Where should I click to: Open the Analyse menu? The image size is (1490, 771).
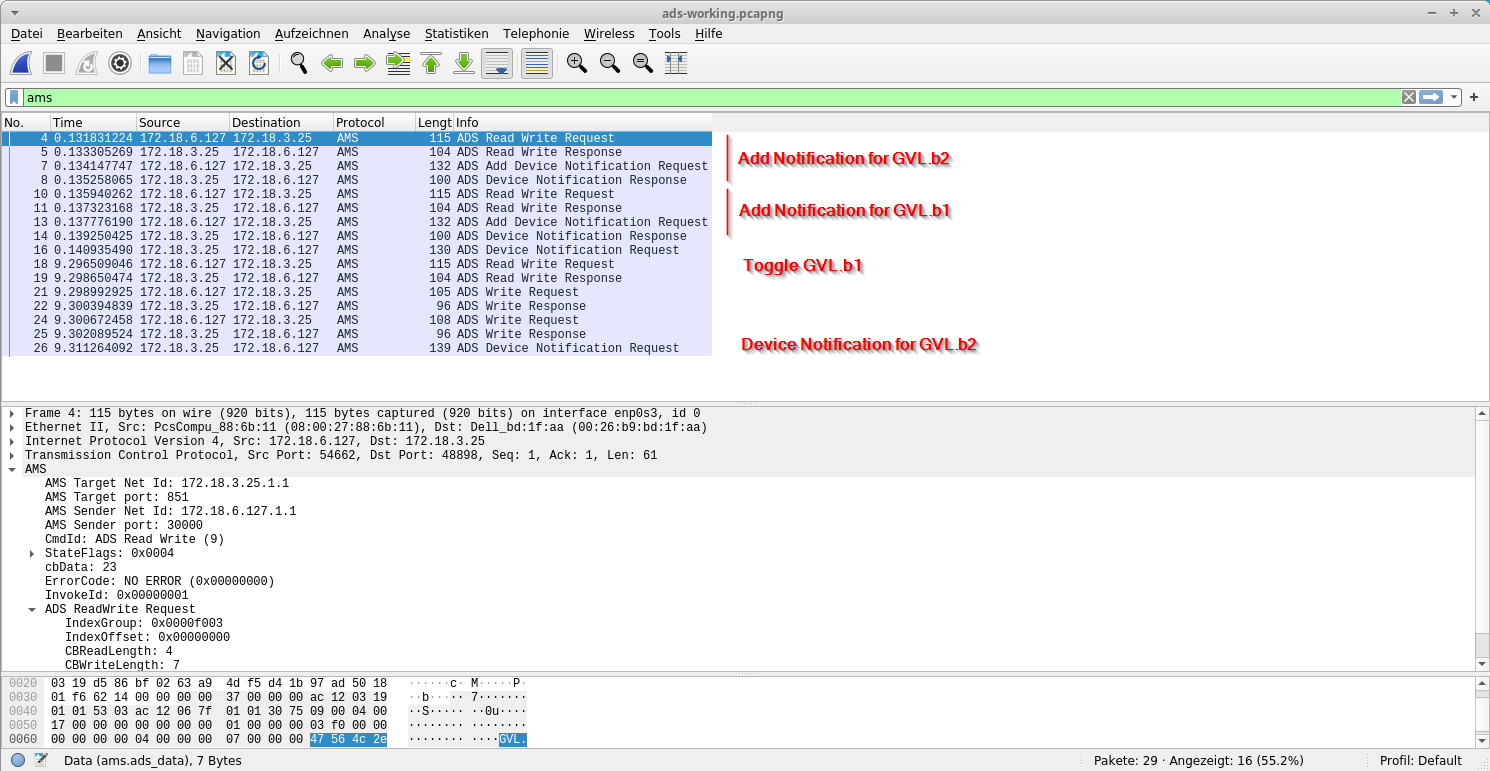387,33
